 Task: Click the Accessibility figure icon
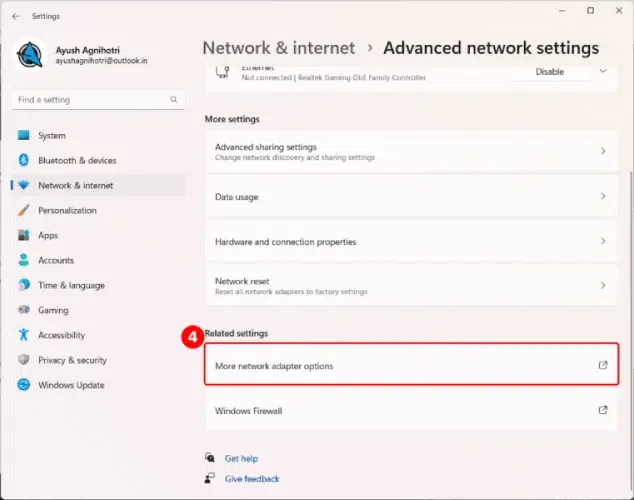pos(24,335)
